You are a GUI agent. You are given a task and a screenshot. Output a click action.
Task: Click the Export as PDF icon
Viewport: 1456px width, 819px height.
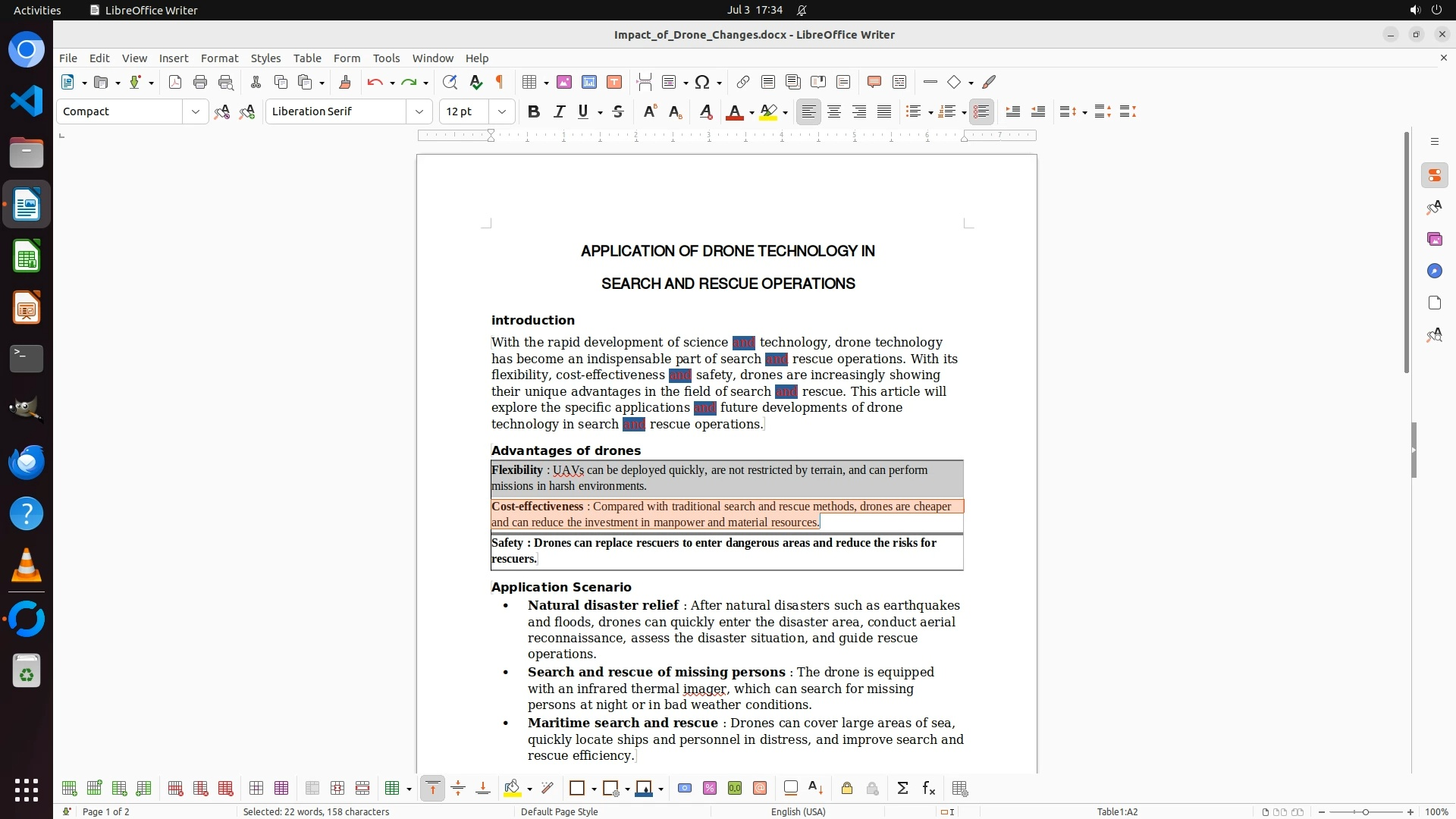pos(175,82)
